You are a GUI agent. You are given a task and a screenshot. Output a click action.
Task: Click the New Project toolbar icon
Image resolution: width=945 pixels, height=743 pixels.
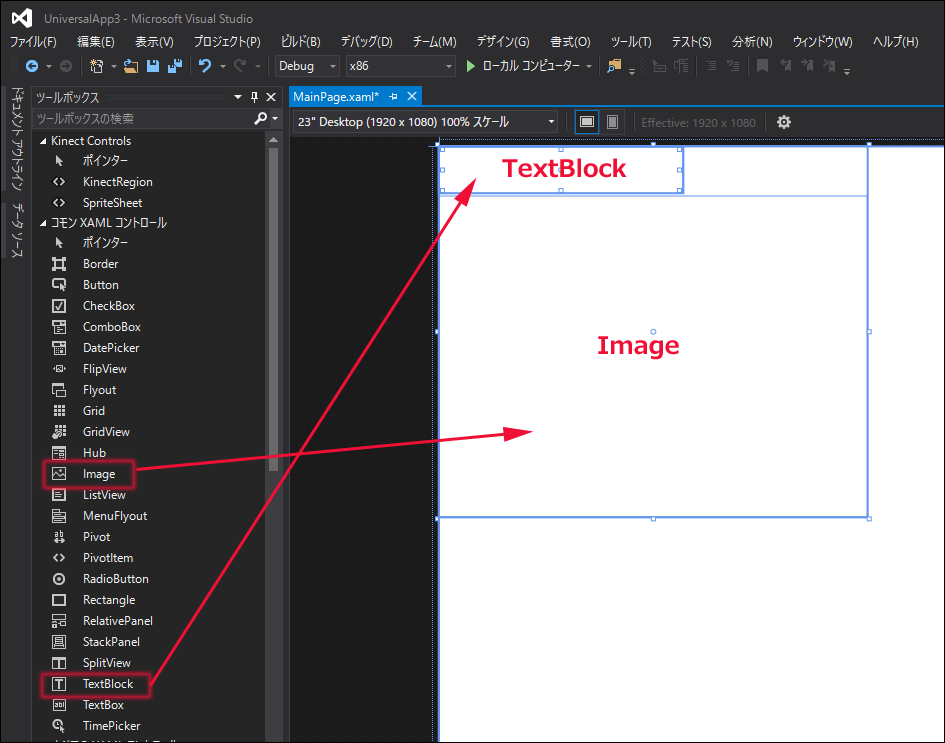coord(96,66)
